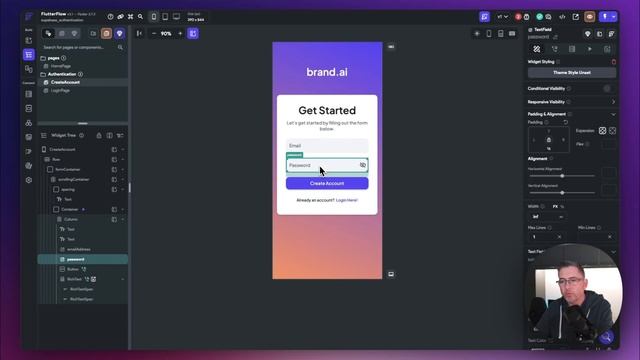
Task: Open the settings gear in left rail
Action: point(29,180)
